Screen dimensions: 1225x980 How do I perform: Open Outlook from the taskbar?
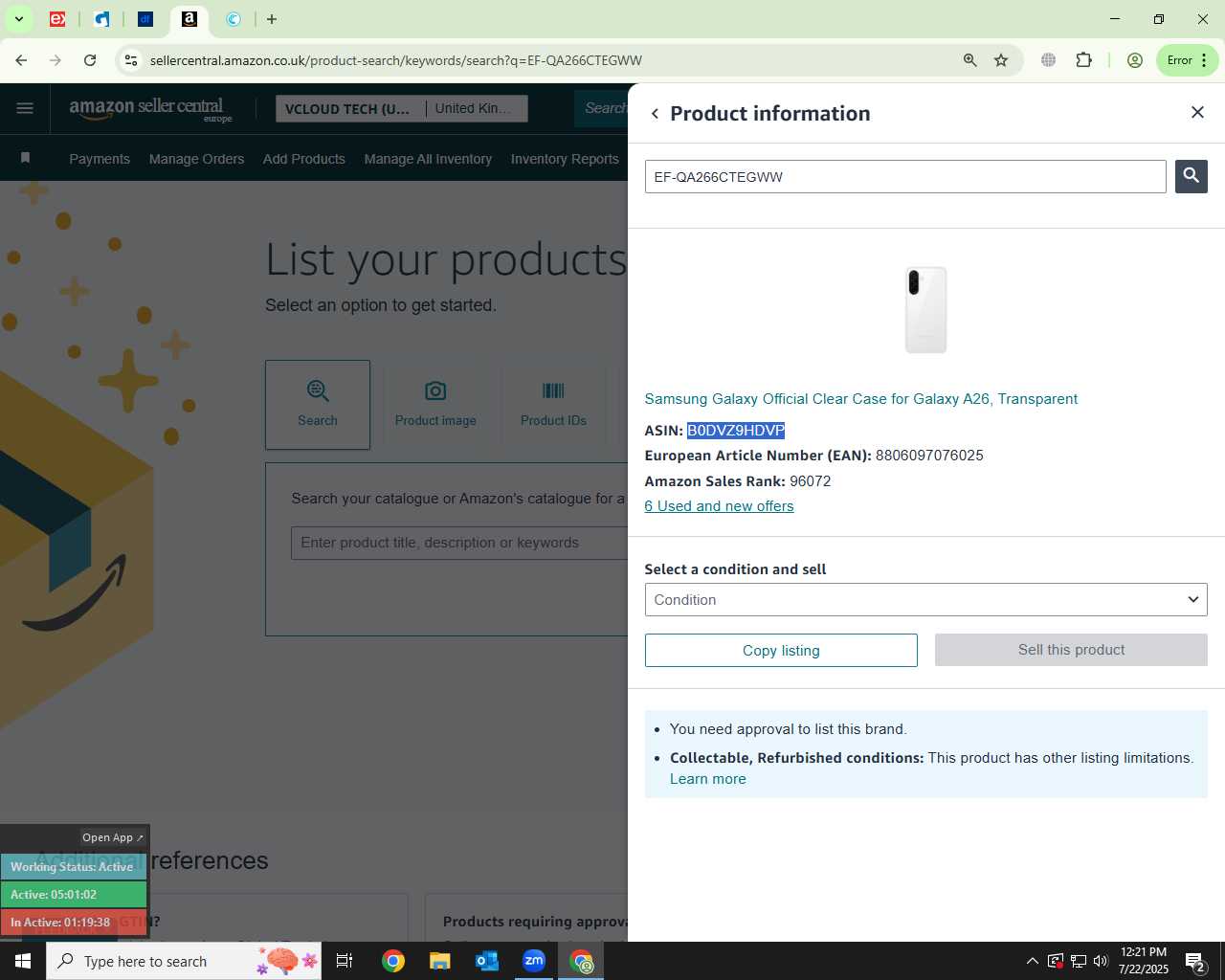point(487,961)
